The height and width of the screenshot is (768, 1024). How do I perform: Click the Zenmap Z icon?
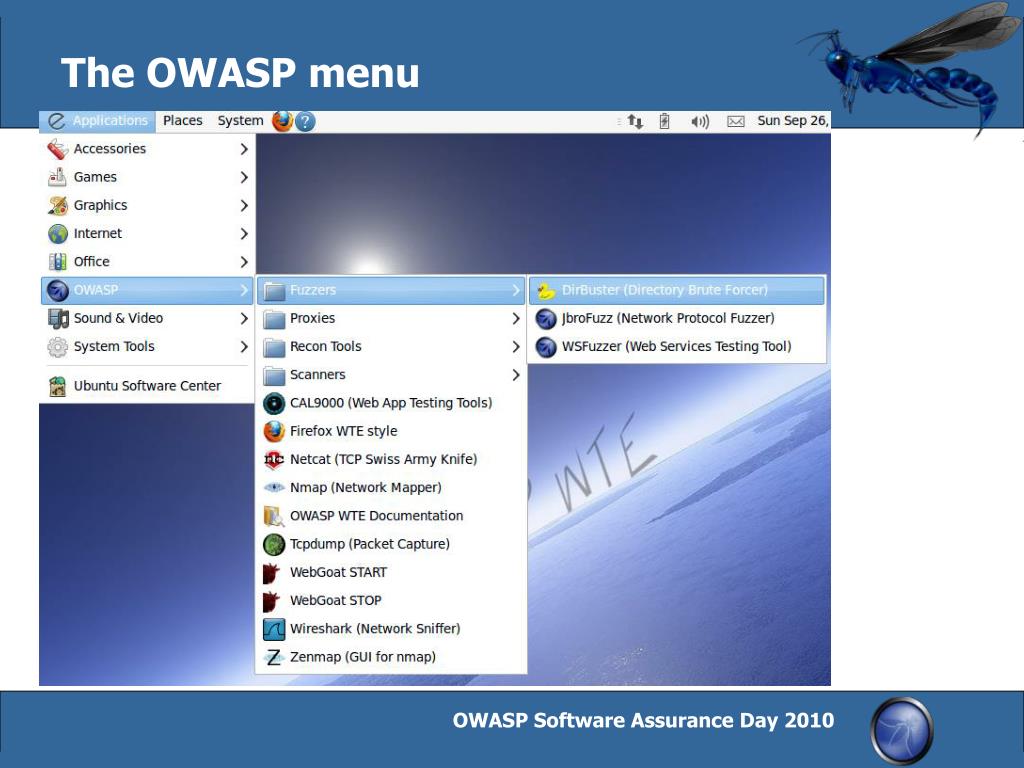tap(274, 657)
